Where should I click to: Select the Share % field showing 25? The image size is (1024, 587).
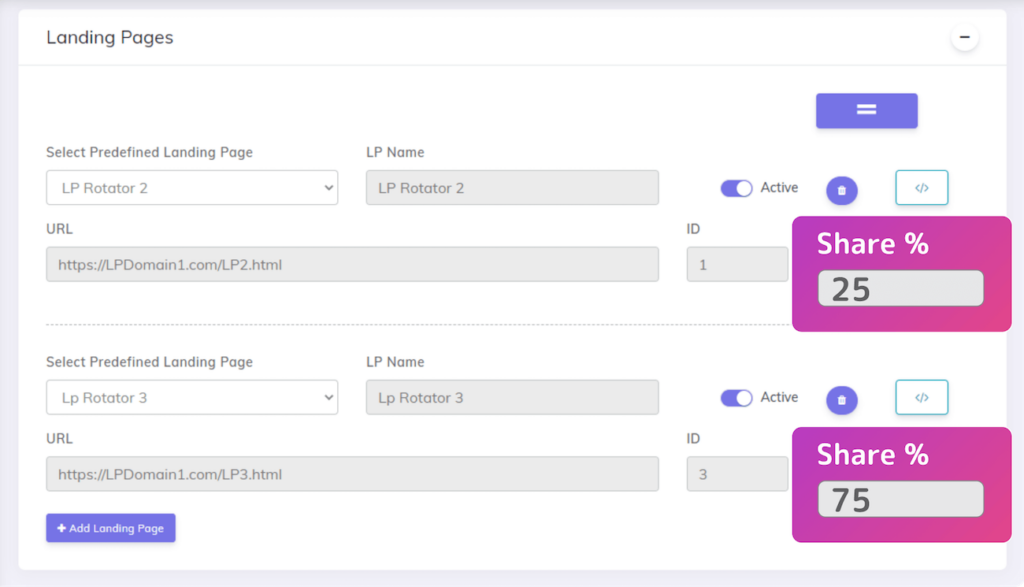899,288
